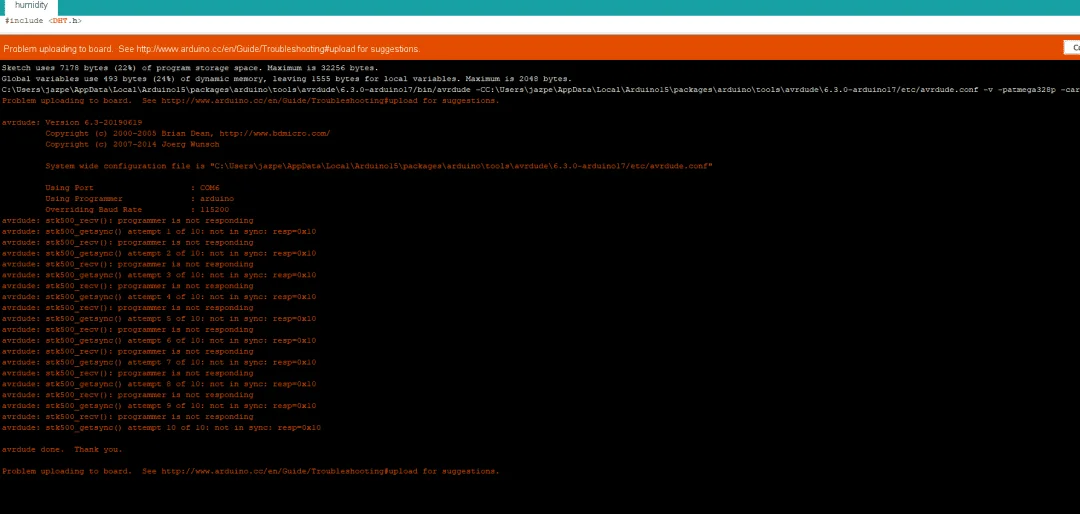Click the 'Using Programmer : arduino' line
Viewport: 1080px width, 514px height.
(139, 199)
